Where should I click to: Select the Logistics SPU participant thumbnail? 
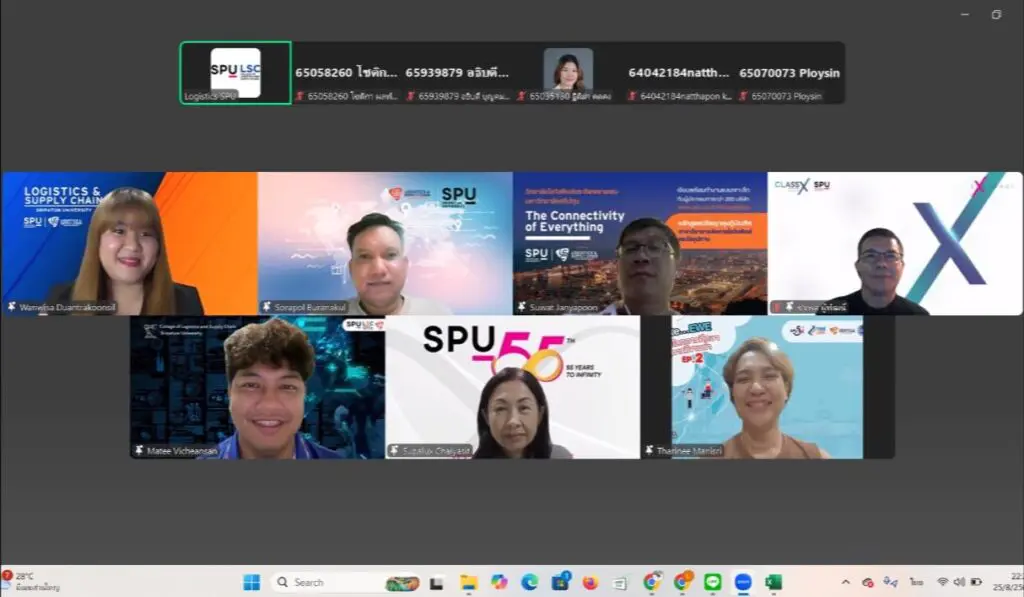pos(236,73)
